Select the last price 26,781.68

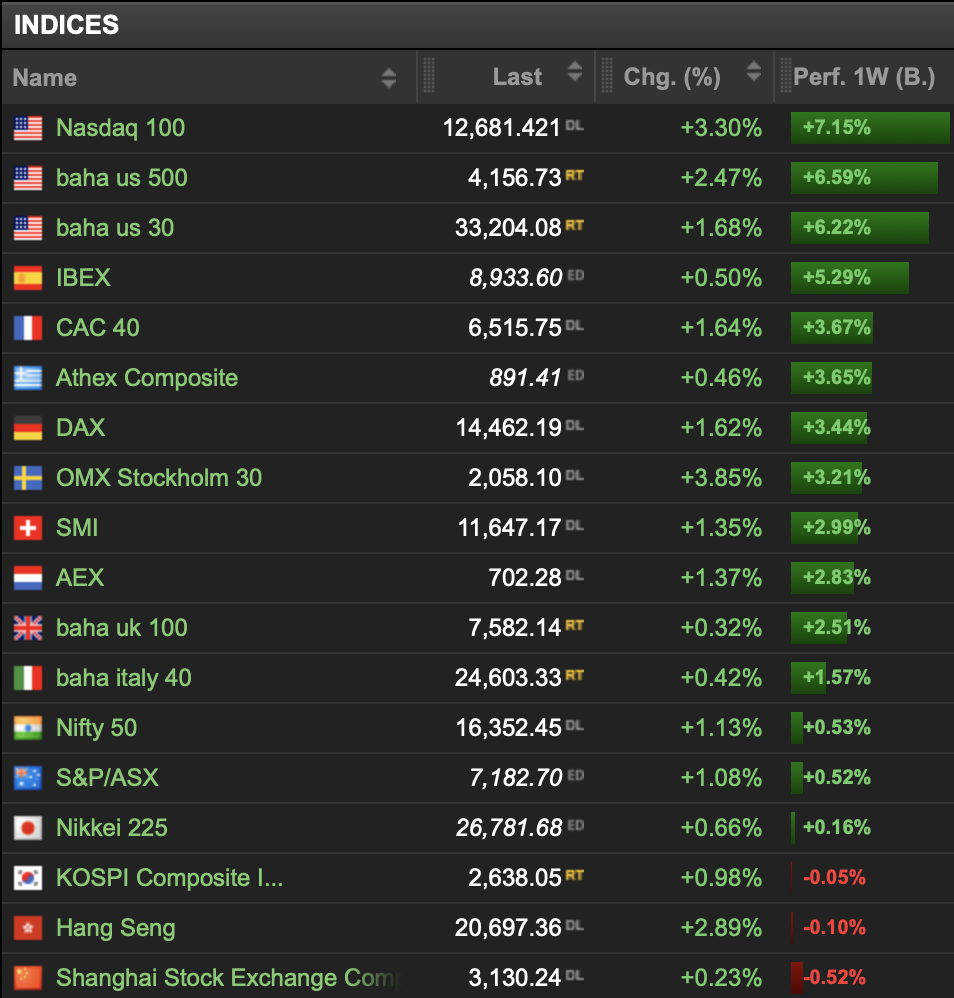click(x=509, y=828)
